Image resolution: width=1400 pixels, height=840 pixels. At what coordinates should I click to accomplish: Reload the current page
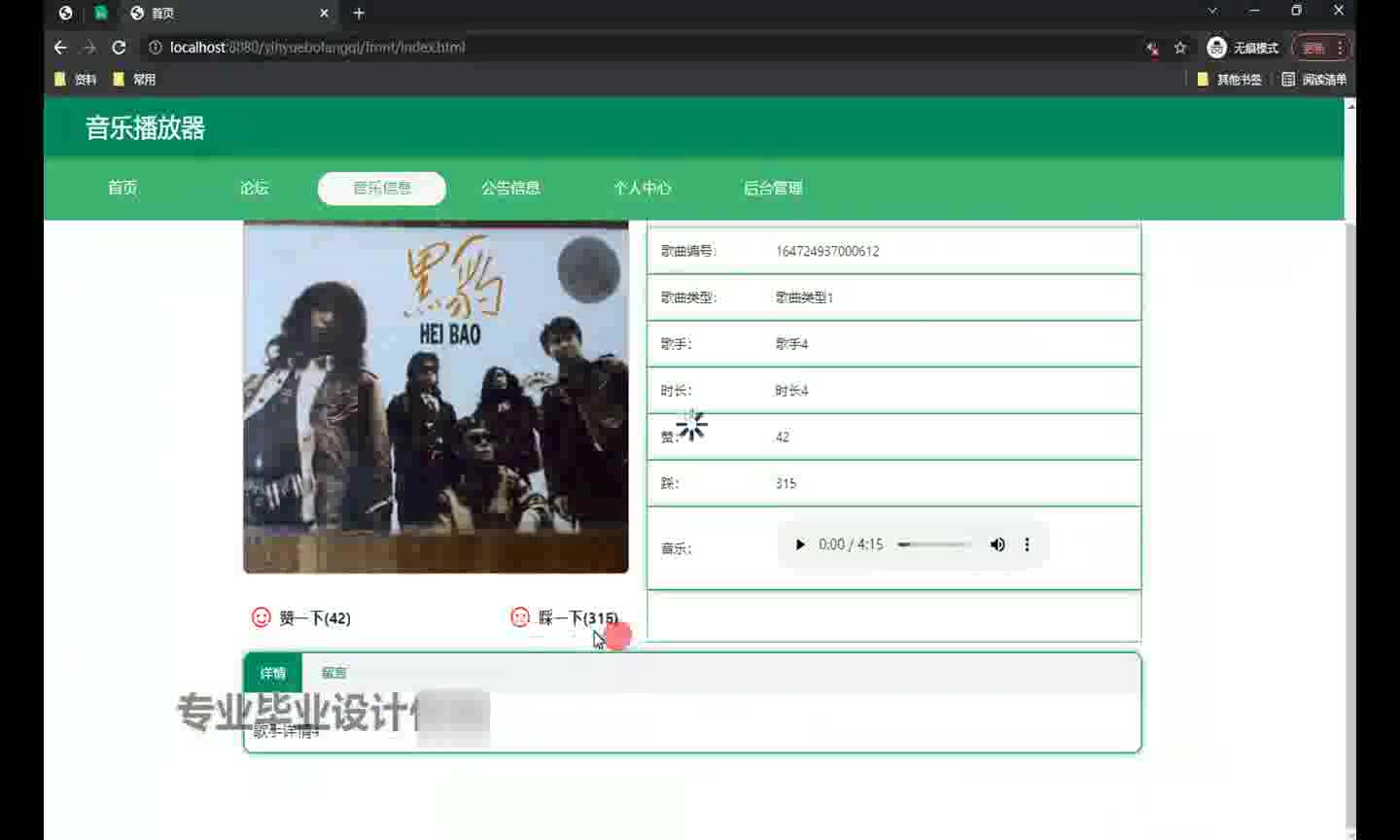119,47
